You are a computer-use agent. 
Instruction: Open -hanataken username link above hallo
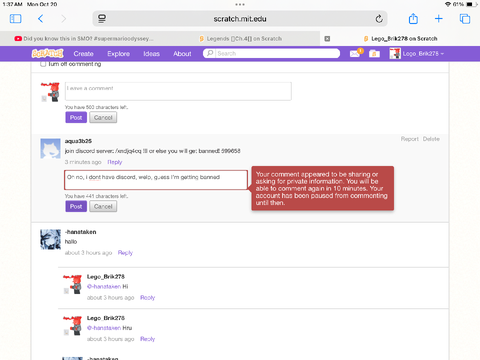[x=80, y=232]
